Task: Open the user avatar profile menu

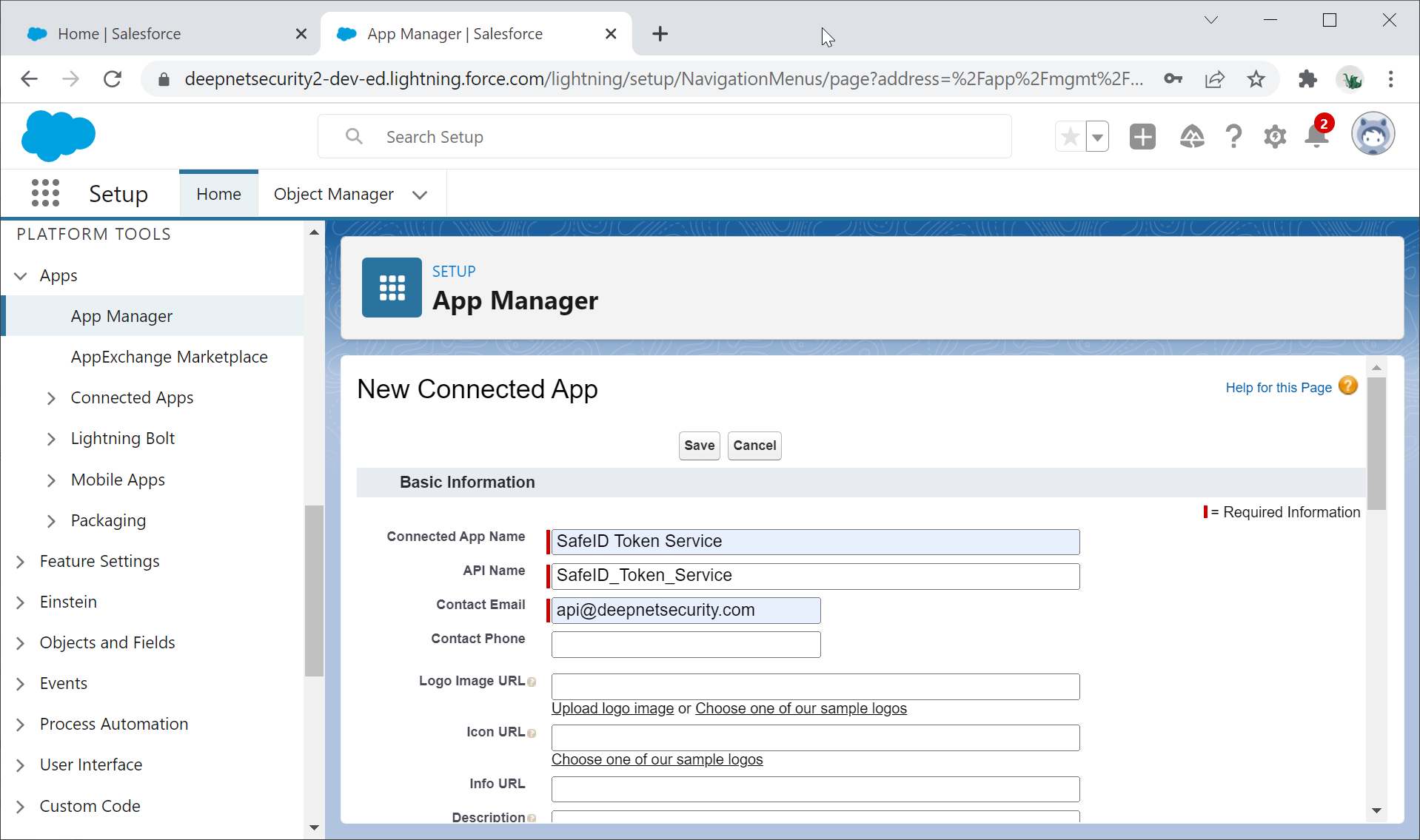Action: click(x=1373, y=135)
